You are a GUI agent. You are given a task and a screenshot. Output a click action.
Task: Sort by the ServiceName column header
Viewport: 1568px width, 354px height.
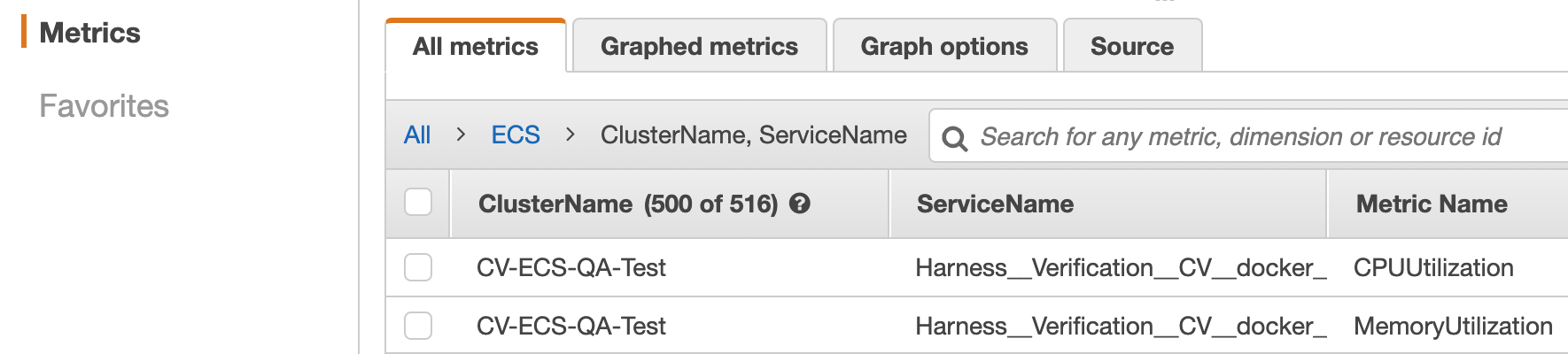(995, 204)
